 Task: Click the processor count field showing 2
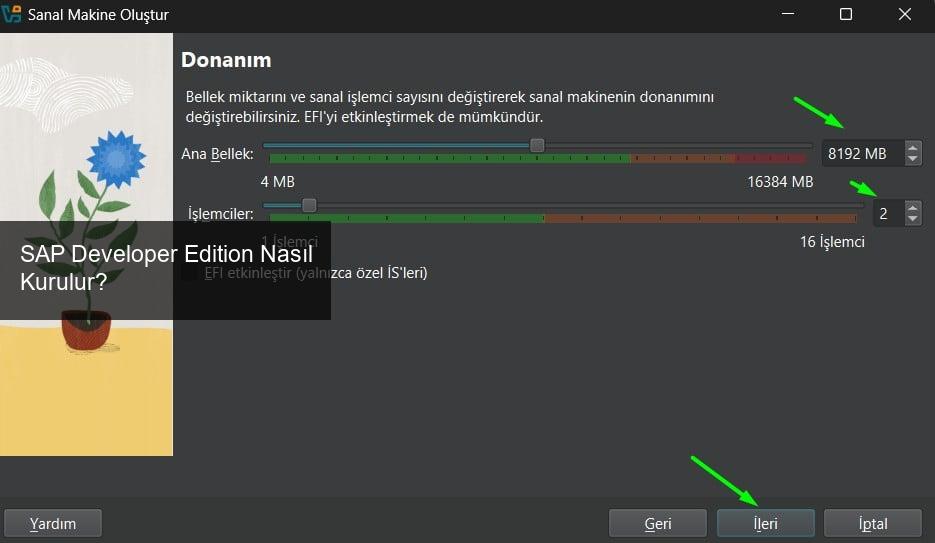885,213
